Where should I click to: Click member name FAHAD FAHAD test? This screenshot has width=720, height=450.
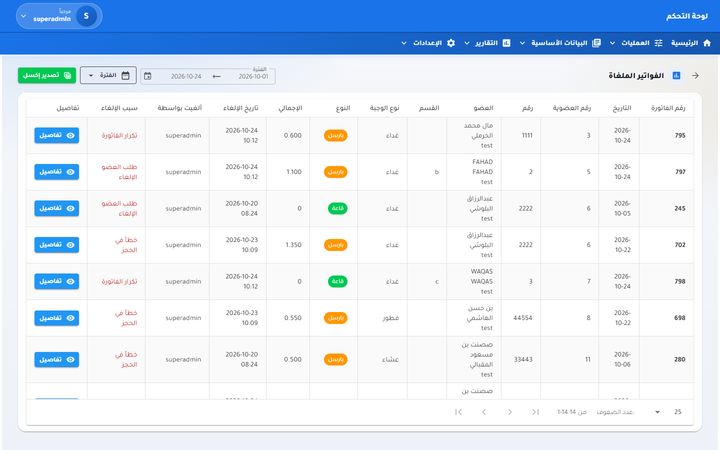482,172
